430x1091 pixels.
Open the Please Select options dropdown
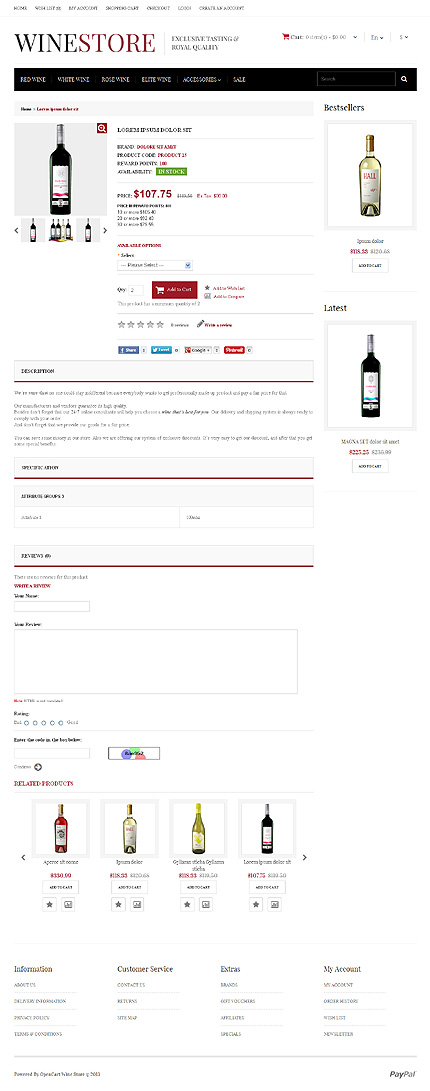[x=155, y=265]
